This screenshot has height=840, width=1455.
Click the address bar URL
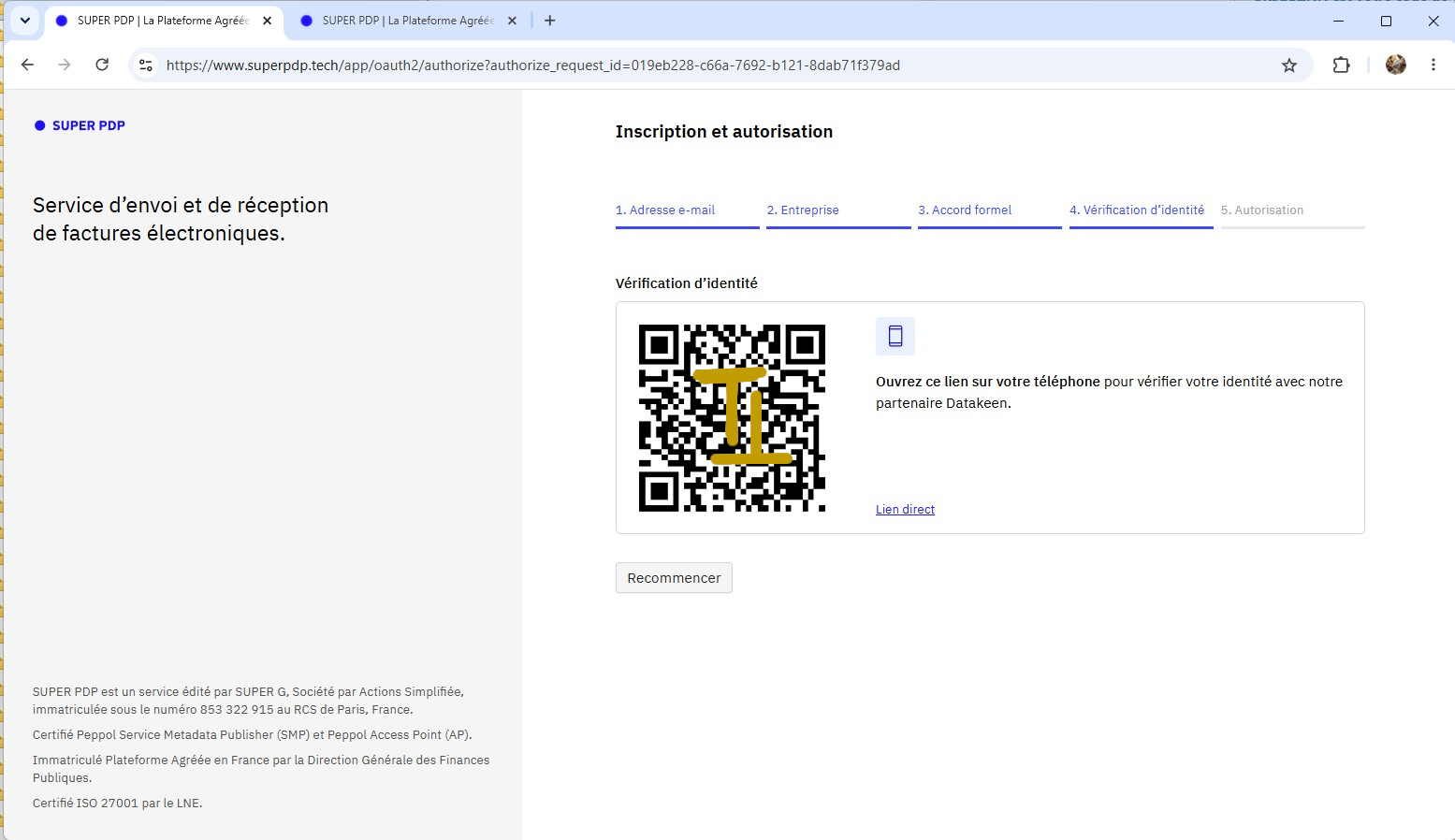click(x=533, y=65)
